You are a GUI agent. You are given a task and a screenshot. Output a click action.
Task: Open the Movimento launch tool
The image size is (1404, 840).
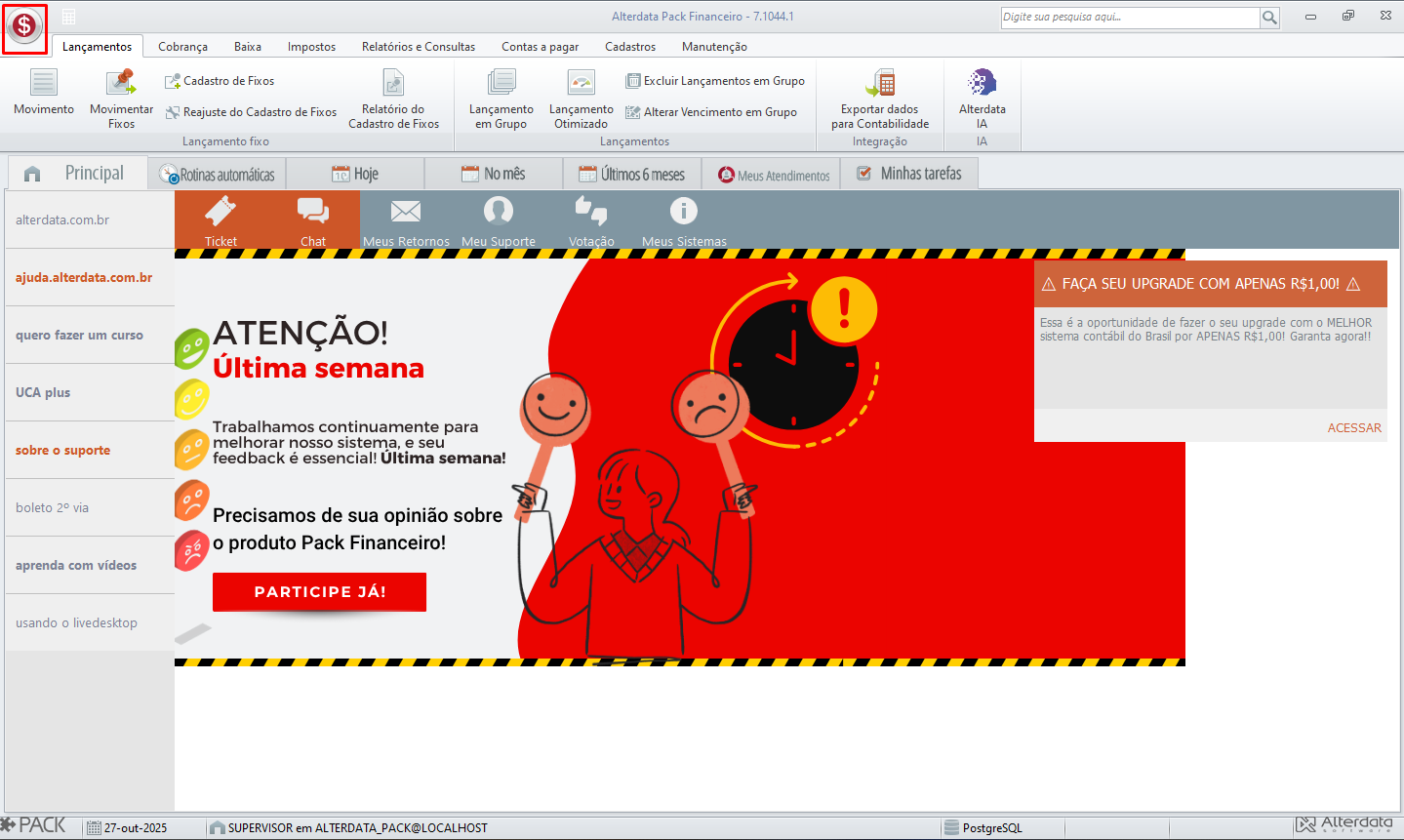pyautogui.click(x=44, y=94)
